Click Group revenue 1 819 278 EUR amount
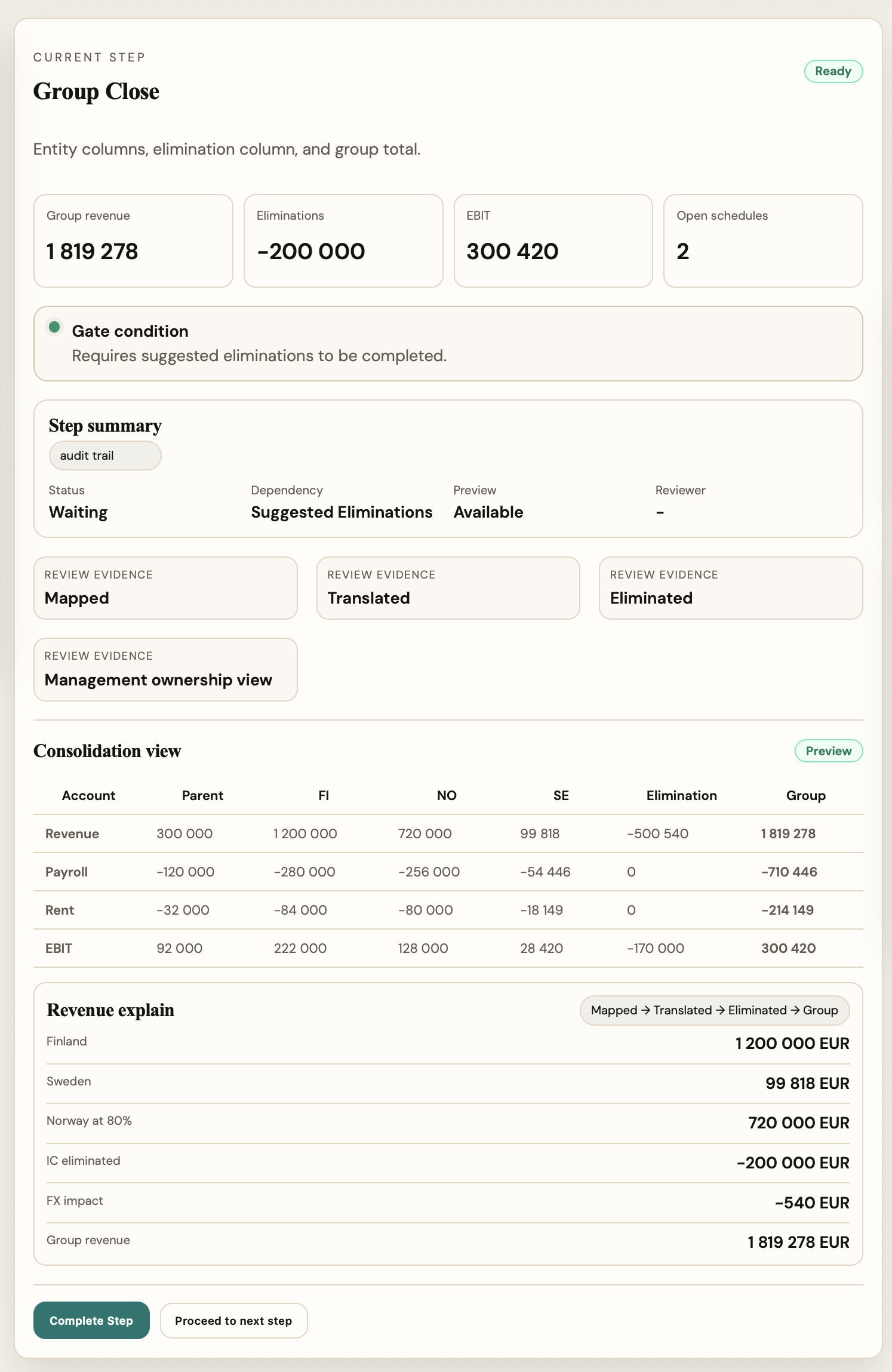The image size is (892, 1372). 798,1242
